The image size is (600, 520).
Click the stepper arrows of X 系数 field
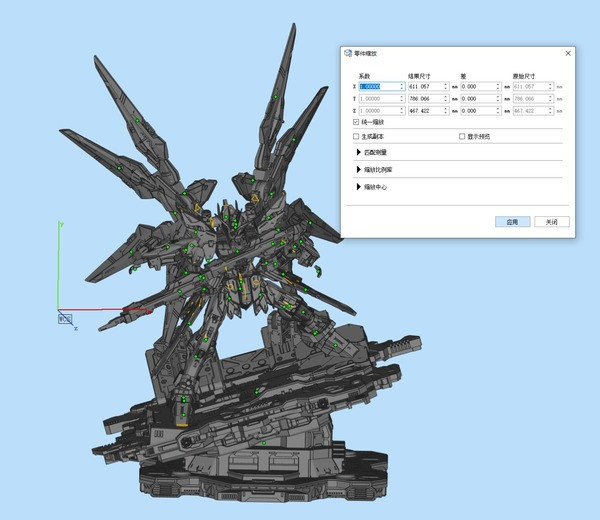pos(401,87)
